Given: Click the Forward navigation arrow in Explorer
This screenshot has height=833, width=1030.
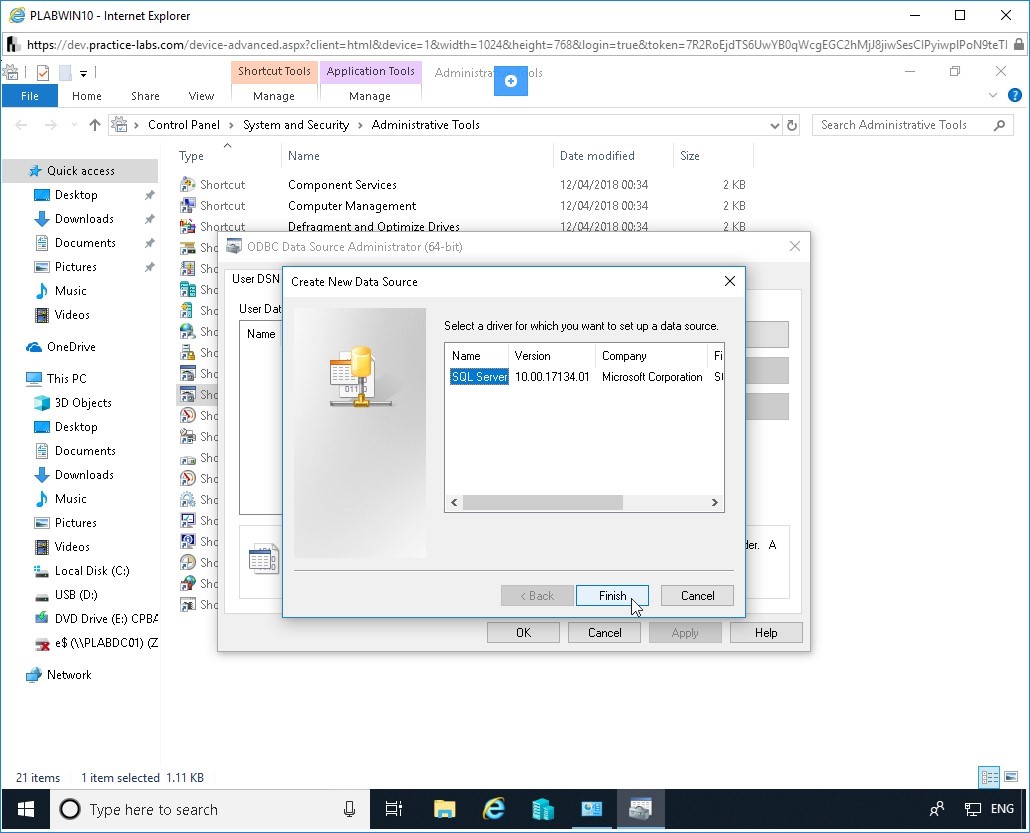Looking at the screenshot, I should 50,125.
